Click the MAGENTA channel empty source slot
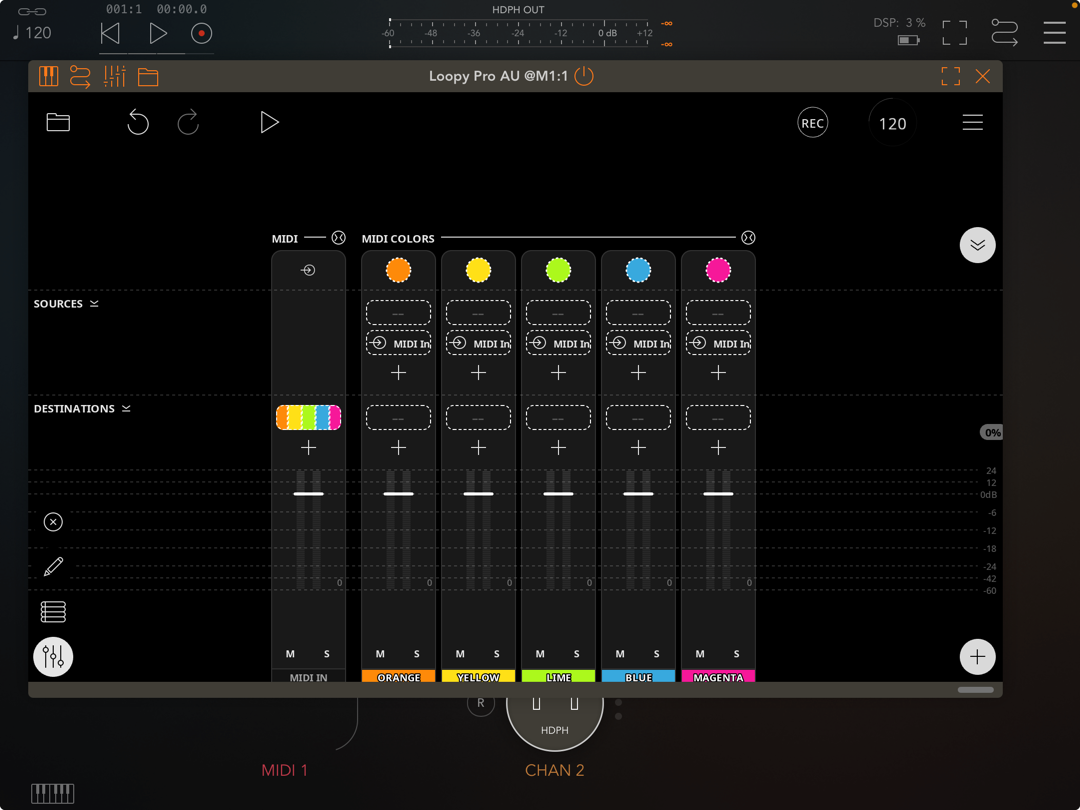The height and width of the screenshot is (810, 1080). pyautogui.click(x=718, y=313)
